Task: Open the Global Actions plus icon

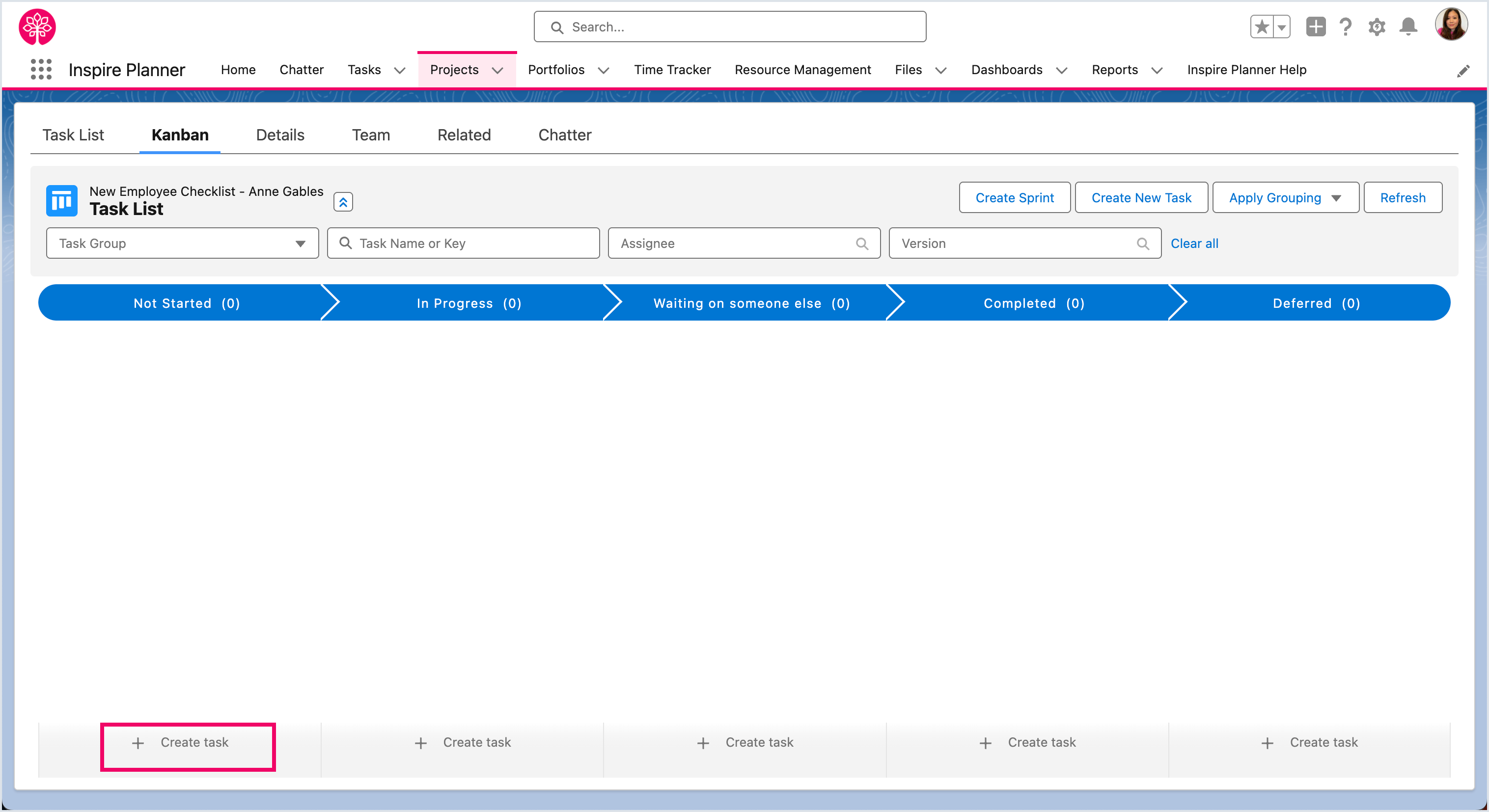Action: click(x=1316, y=27)
